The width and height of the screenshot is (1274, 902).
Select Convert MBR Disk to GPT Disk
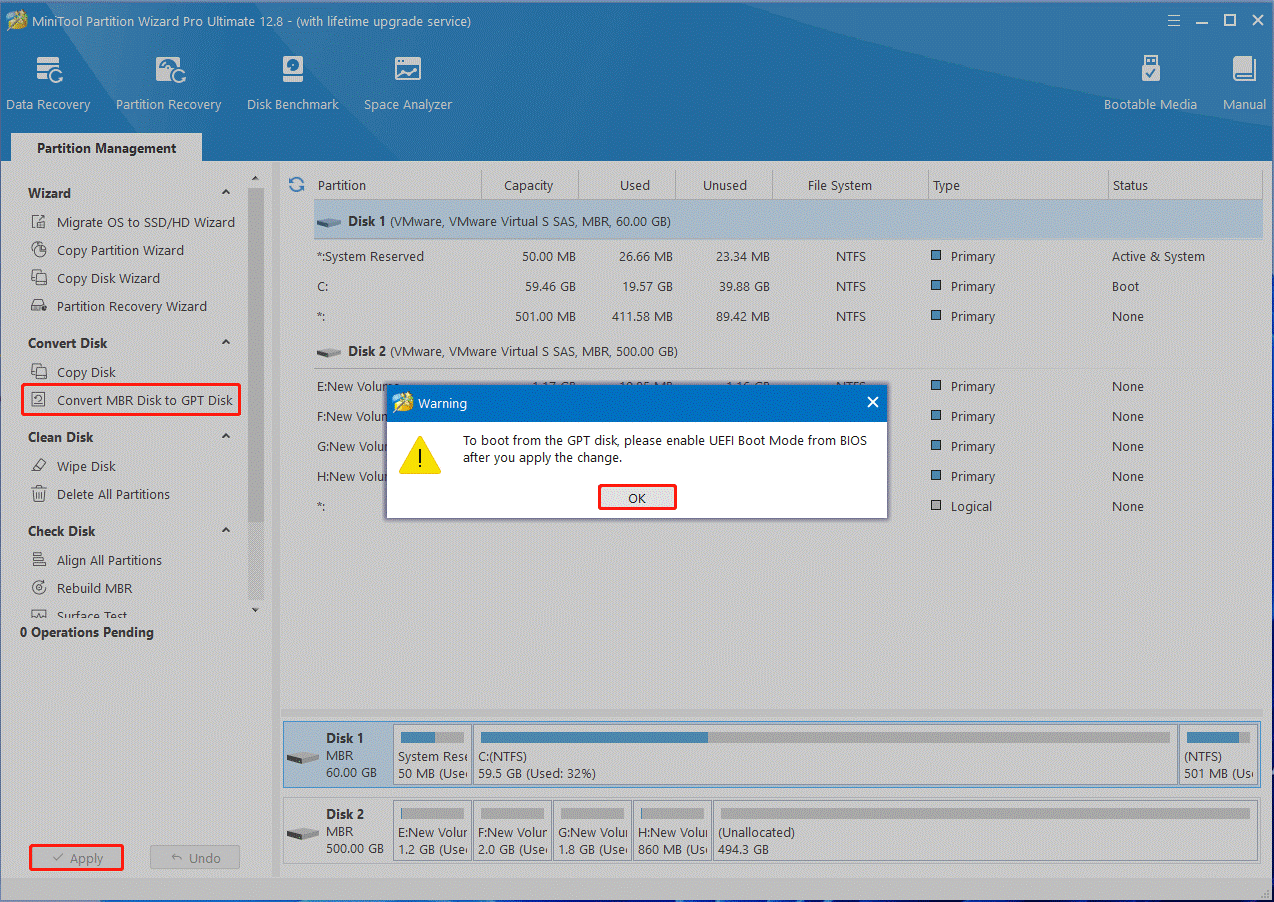(x=144, y=400)
